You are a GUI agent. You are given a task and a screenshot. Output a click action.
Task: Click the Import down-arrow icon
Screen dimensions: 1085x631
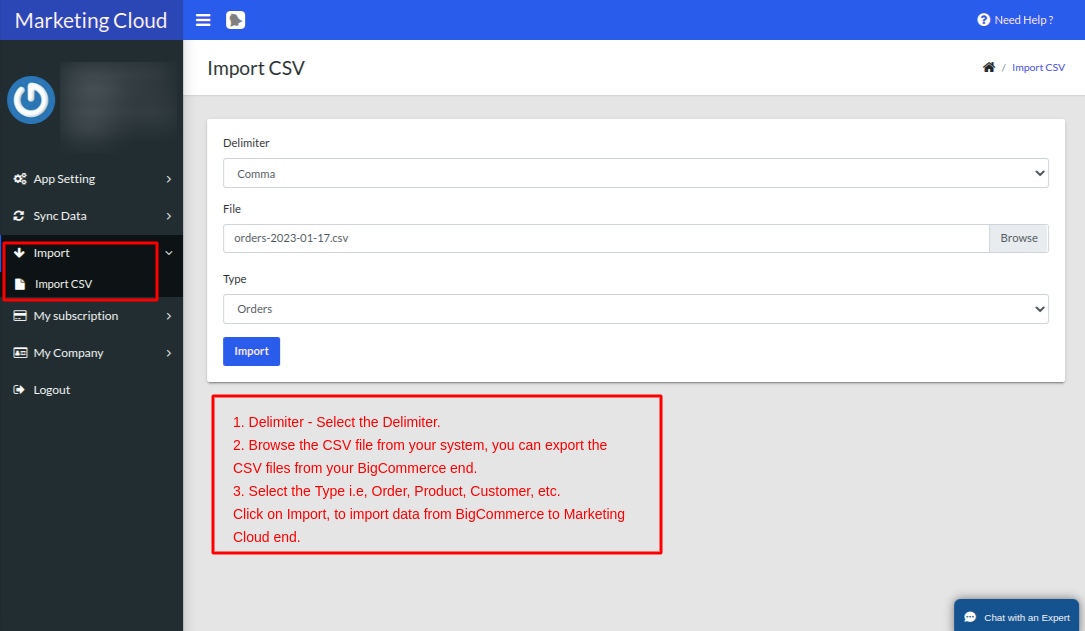(19, 253)
